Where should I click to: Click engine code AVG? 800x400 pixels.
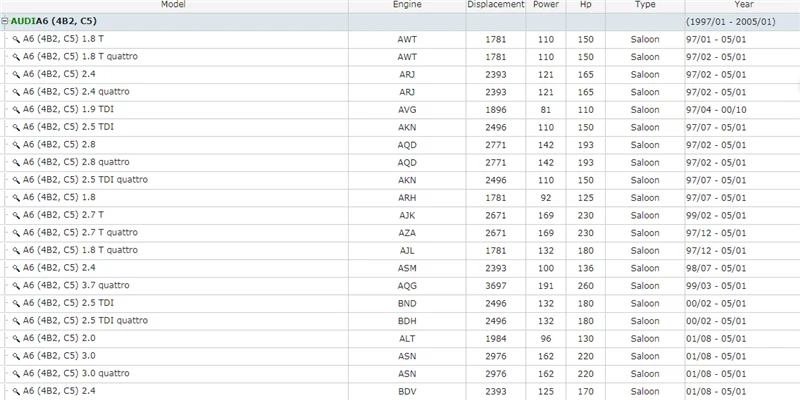point(407,110)
